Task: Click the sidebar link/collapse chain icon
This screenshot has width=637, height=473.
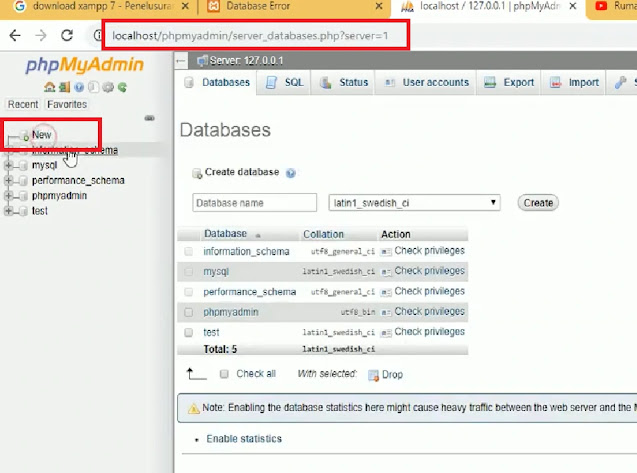Action: [x=150, y=118]
